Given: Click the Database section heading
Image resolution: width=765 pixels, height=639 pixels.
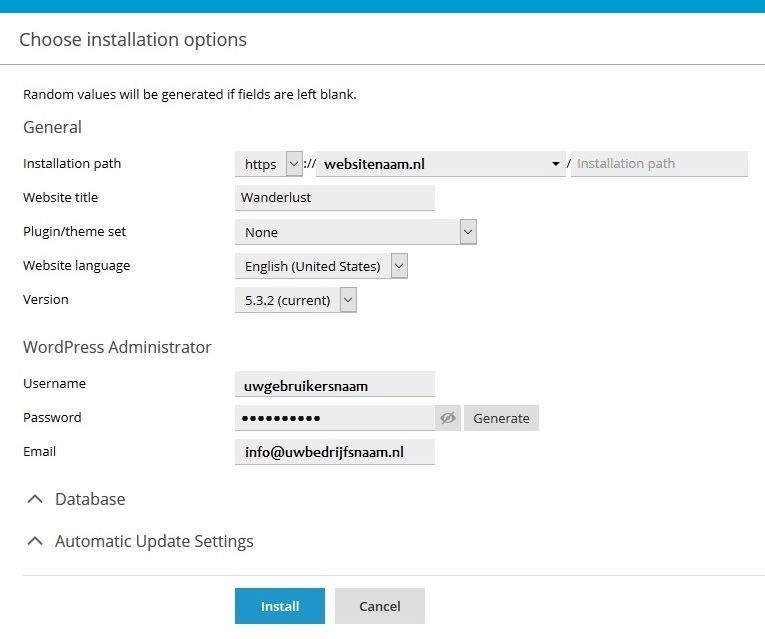Looking at the screenshot, I should (90, 499).
